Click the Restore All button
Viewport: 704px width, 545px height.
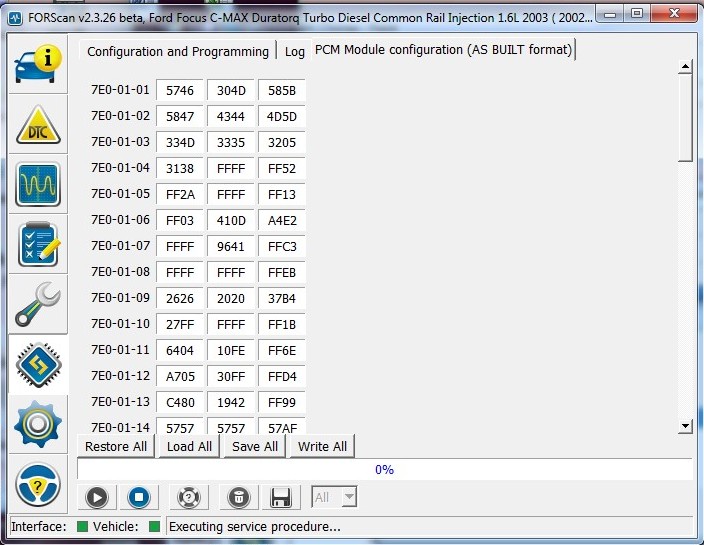116,446
